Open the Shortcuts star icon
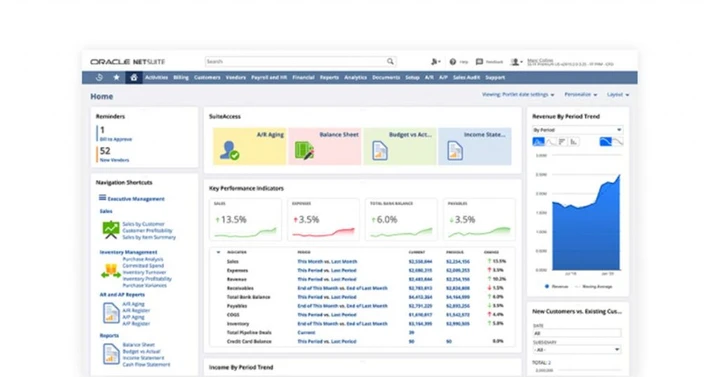 pyautogui.click(x=117, y=78)
